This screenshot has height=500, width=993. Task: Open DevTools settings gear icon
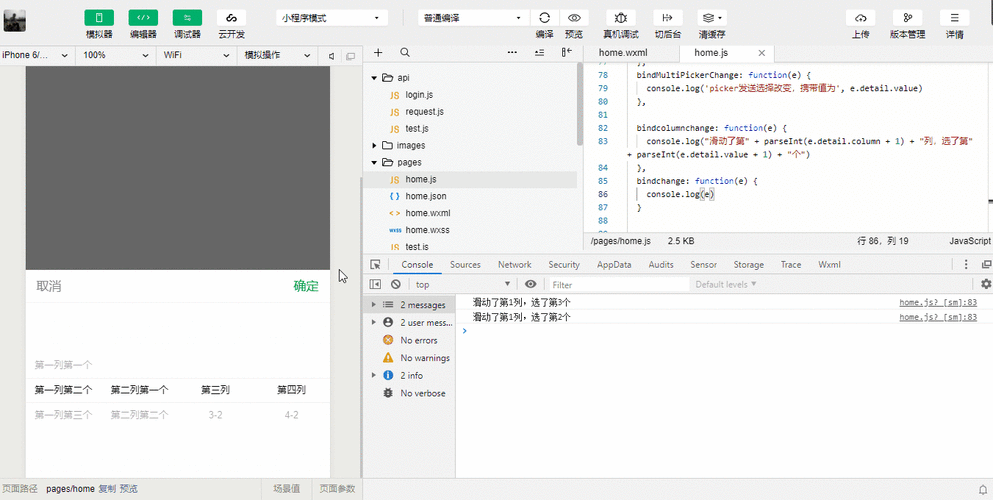coord(985,285)
